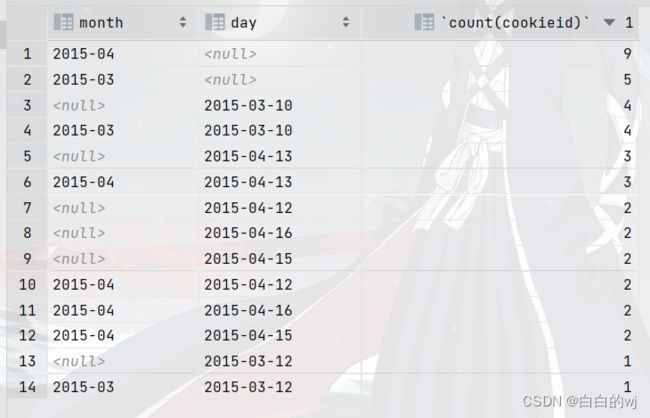Select row number 1
Screen dimensions: 650x418
27,53
